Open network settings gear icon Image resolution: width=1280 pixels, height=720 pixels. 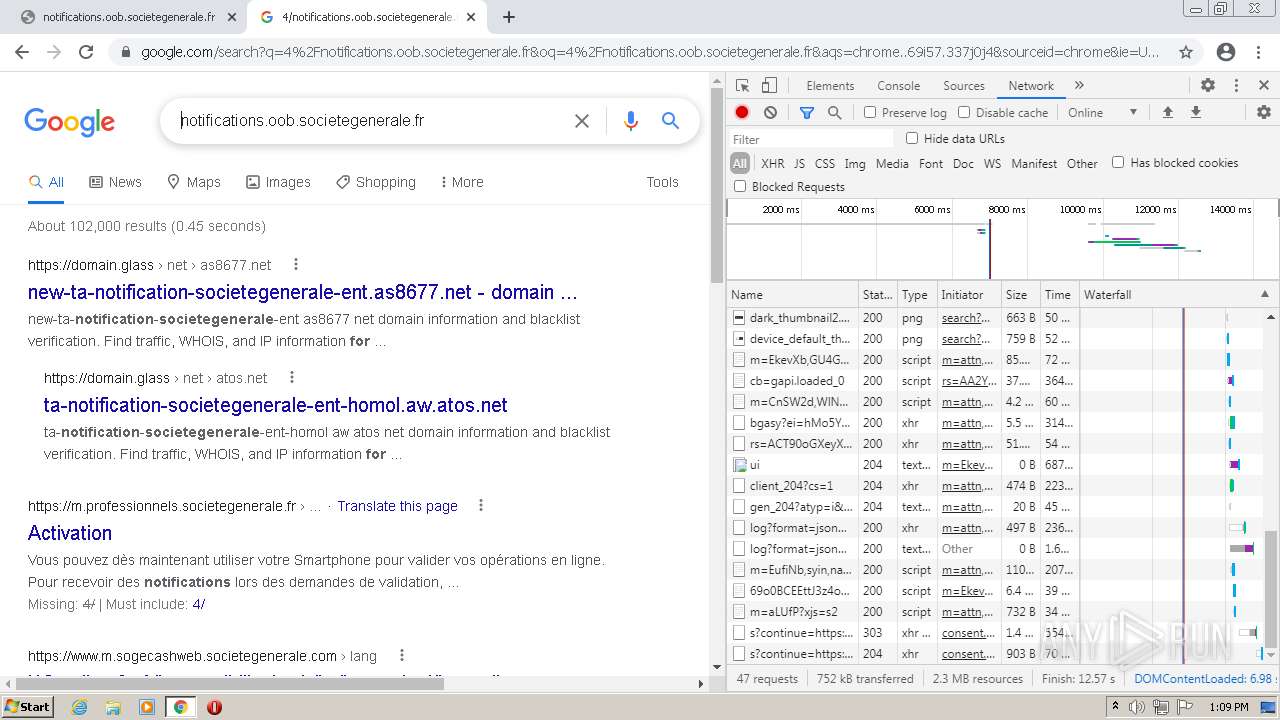1264,112
